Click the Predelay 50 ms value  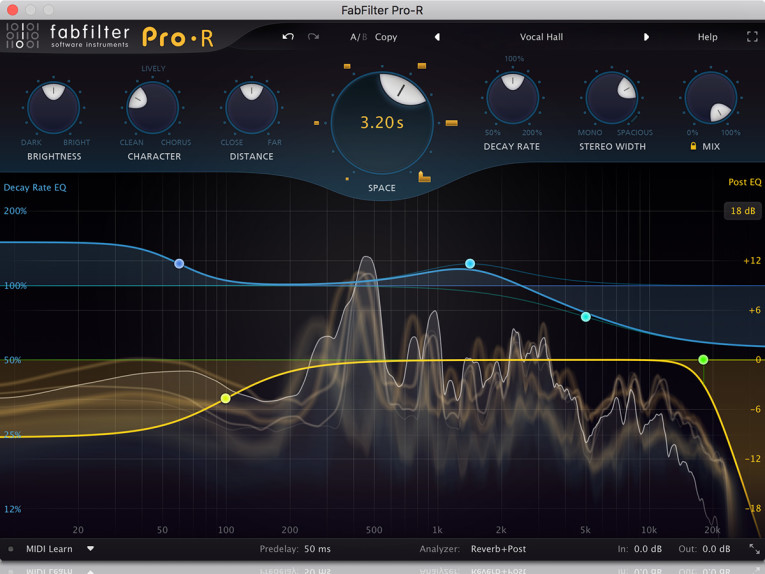(x=317, y=549)
